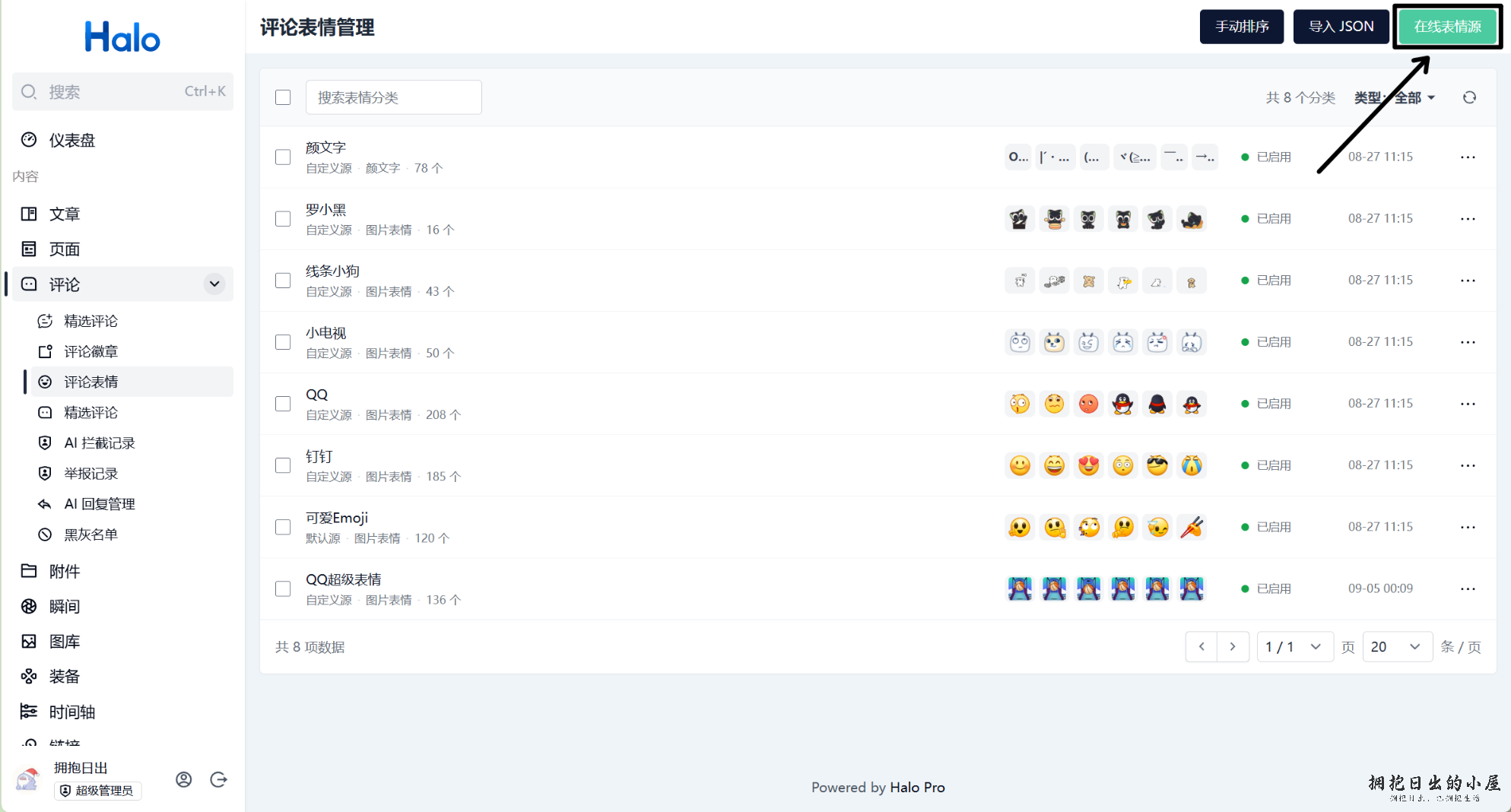
Task: Open the 类型 filter dropdown
Action: [x=1395, y=97]
